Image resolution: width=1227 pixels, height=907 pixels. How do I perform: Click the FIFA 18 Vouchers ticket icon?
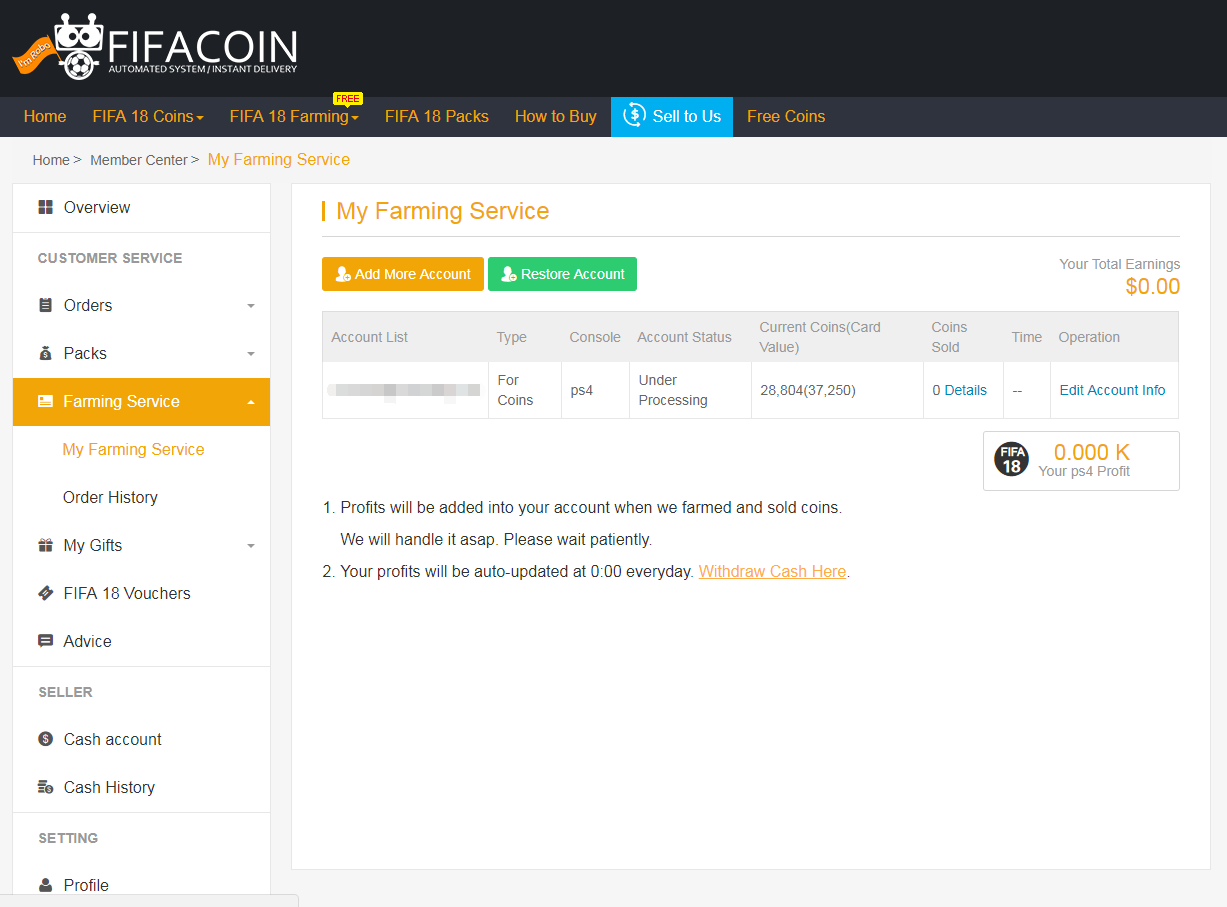pos(45,593)
